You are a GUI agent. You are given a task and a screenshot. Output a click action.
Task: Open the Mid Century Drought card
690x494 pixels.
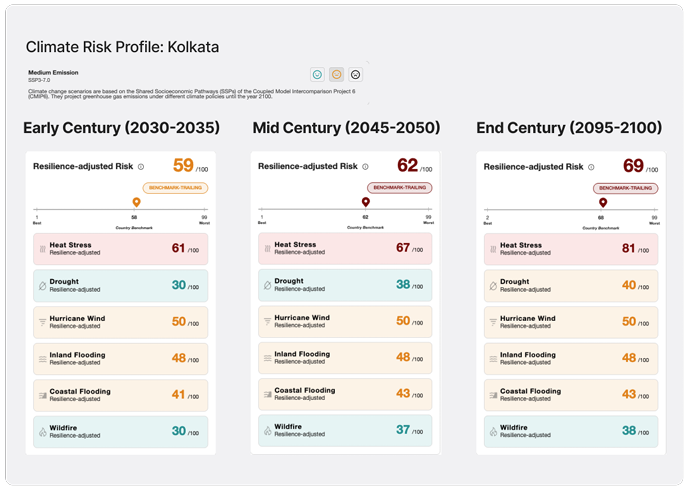pos(345,285)
